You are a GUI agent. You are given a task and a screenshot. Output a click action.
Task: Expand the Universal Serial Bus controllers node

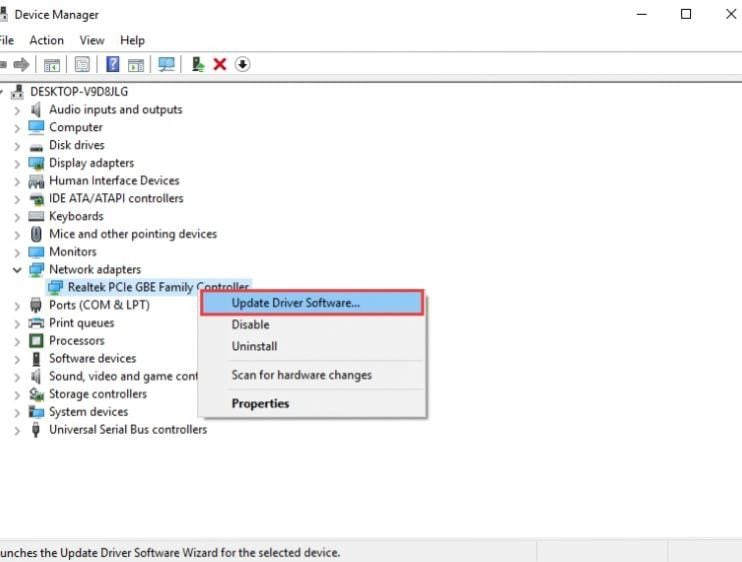(x=17, y=430)
